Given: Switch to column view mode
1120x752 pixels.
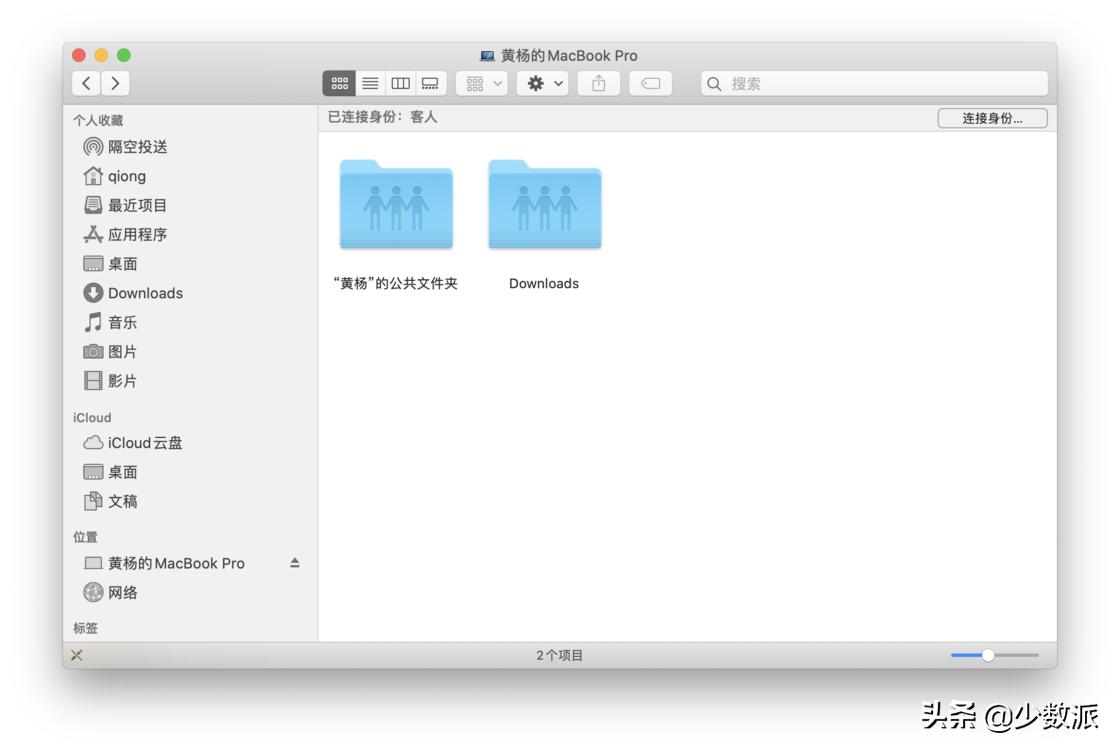Looking at the screenshot, I should [x=400, y=84].
